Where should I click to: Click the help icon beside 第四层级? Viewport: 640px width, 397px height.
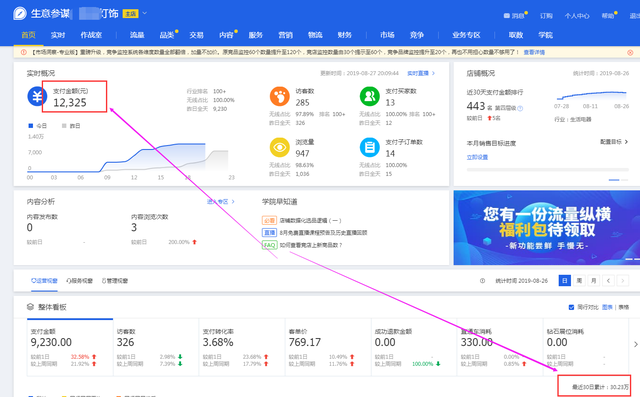click(x=520, y=108)
